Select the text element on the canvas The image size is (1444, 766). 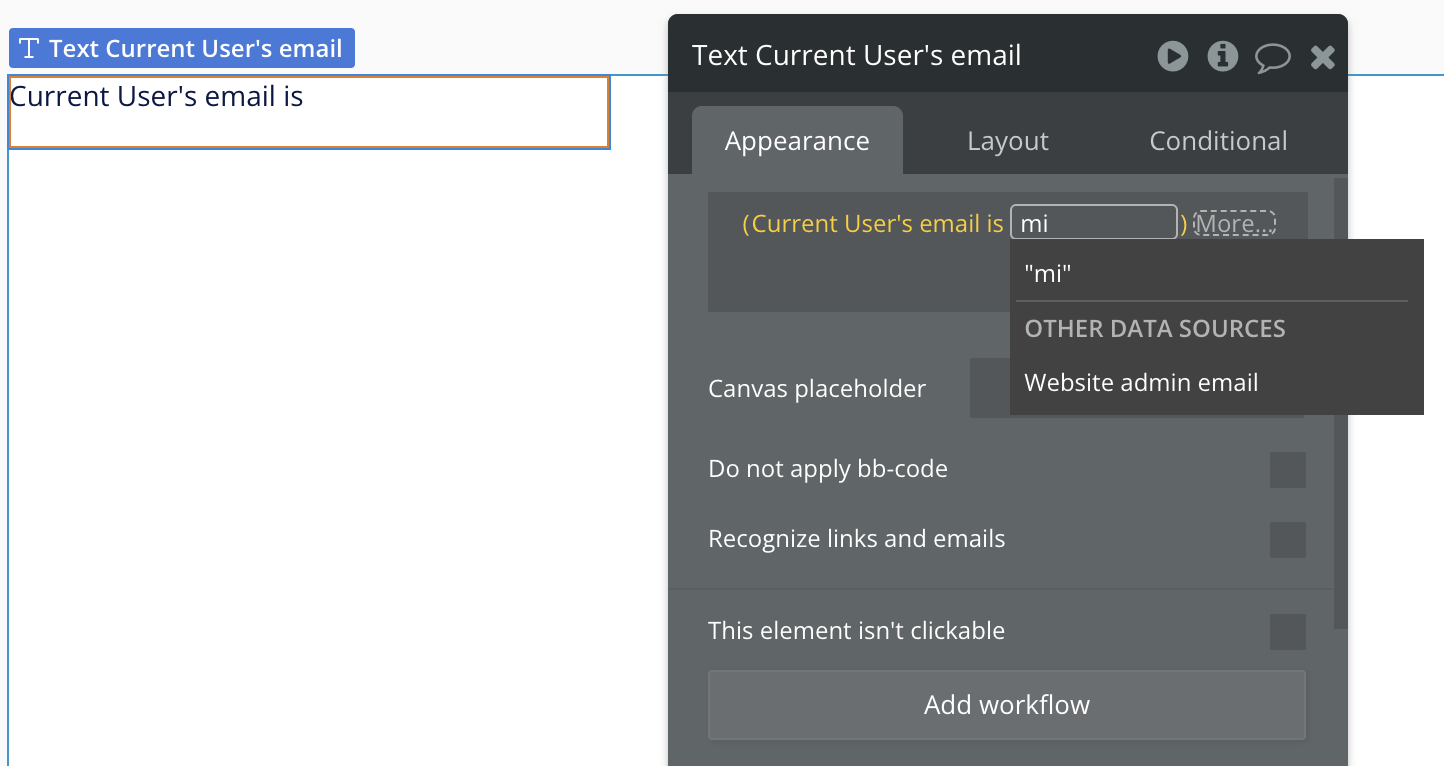308,112
